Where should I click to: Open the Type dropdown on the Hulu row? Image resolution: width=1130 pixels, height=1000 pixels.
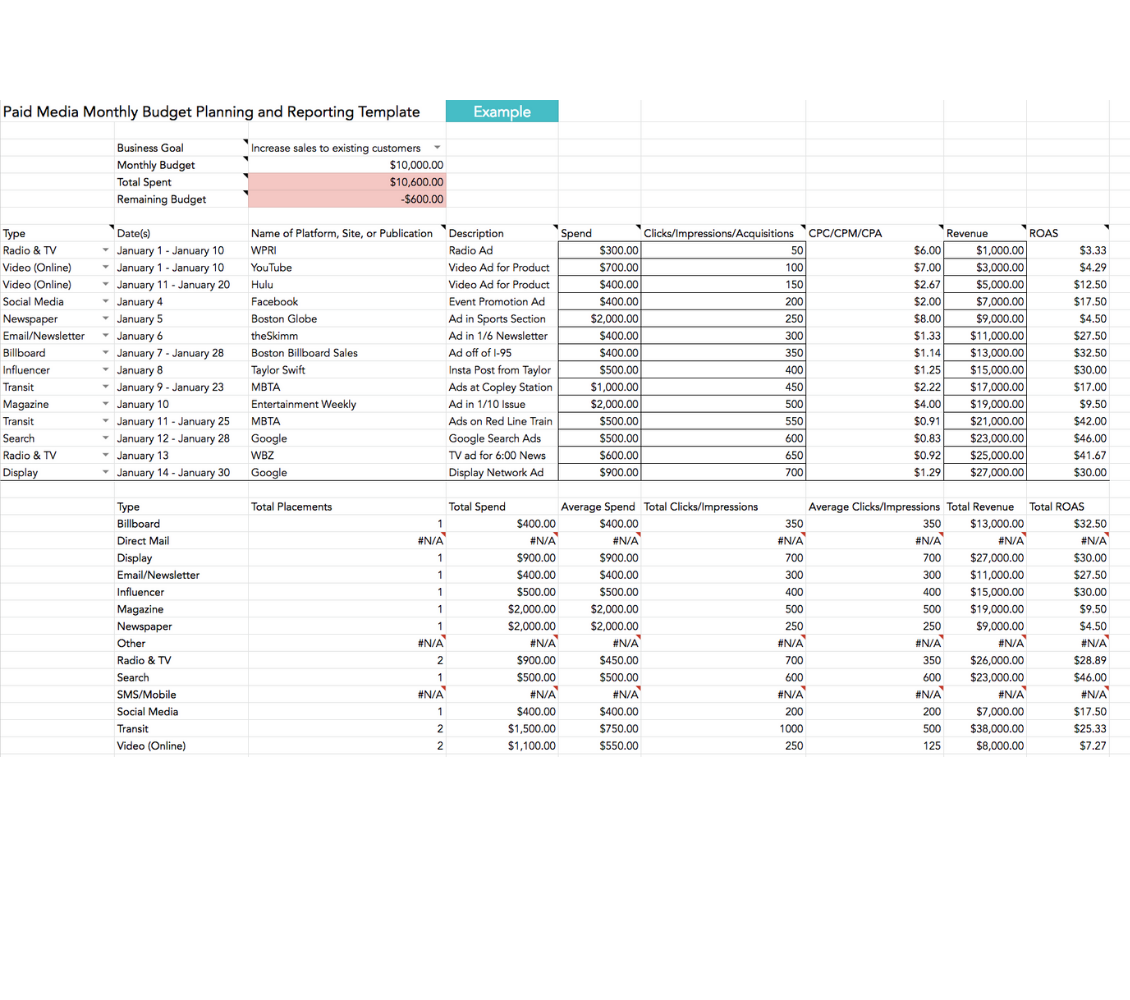(105, 284)
